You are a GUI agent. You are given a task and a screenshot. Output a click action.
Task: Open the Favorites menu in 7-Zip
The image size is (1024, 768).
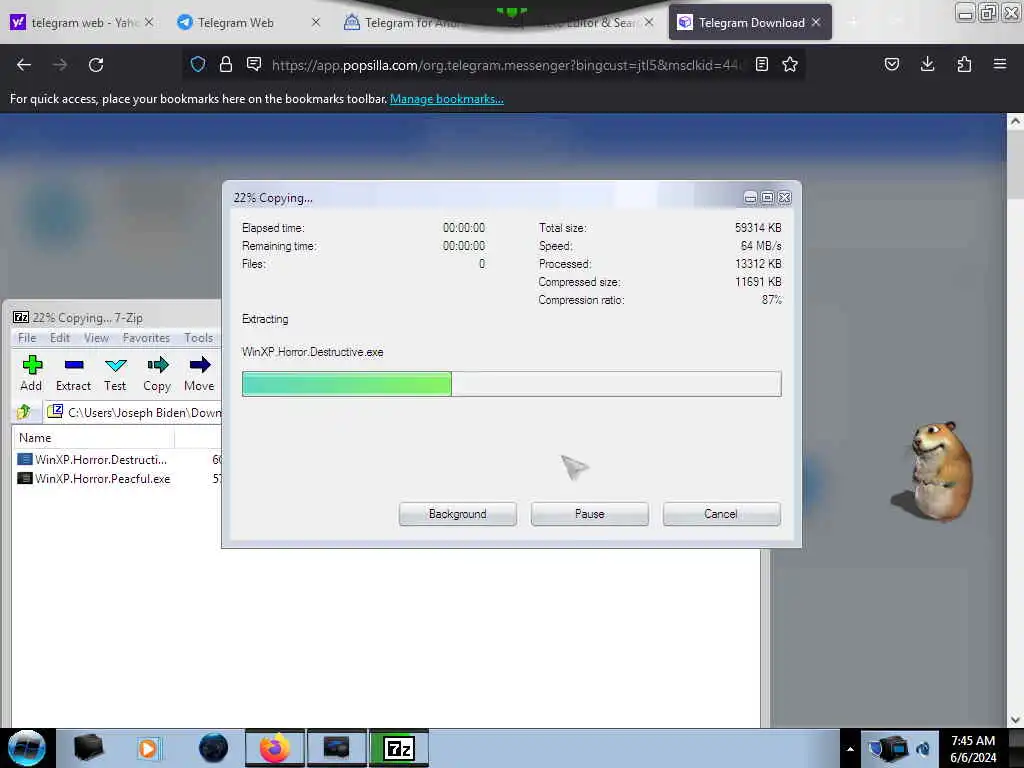[146, 338]
